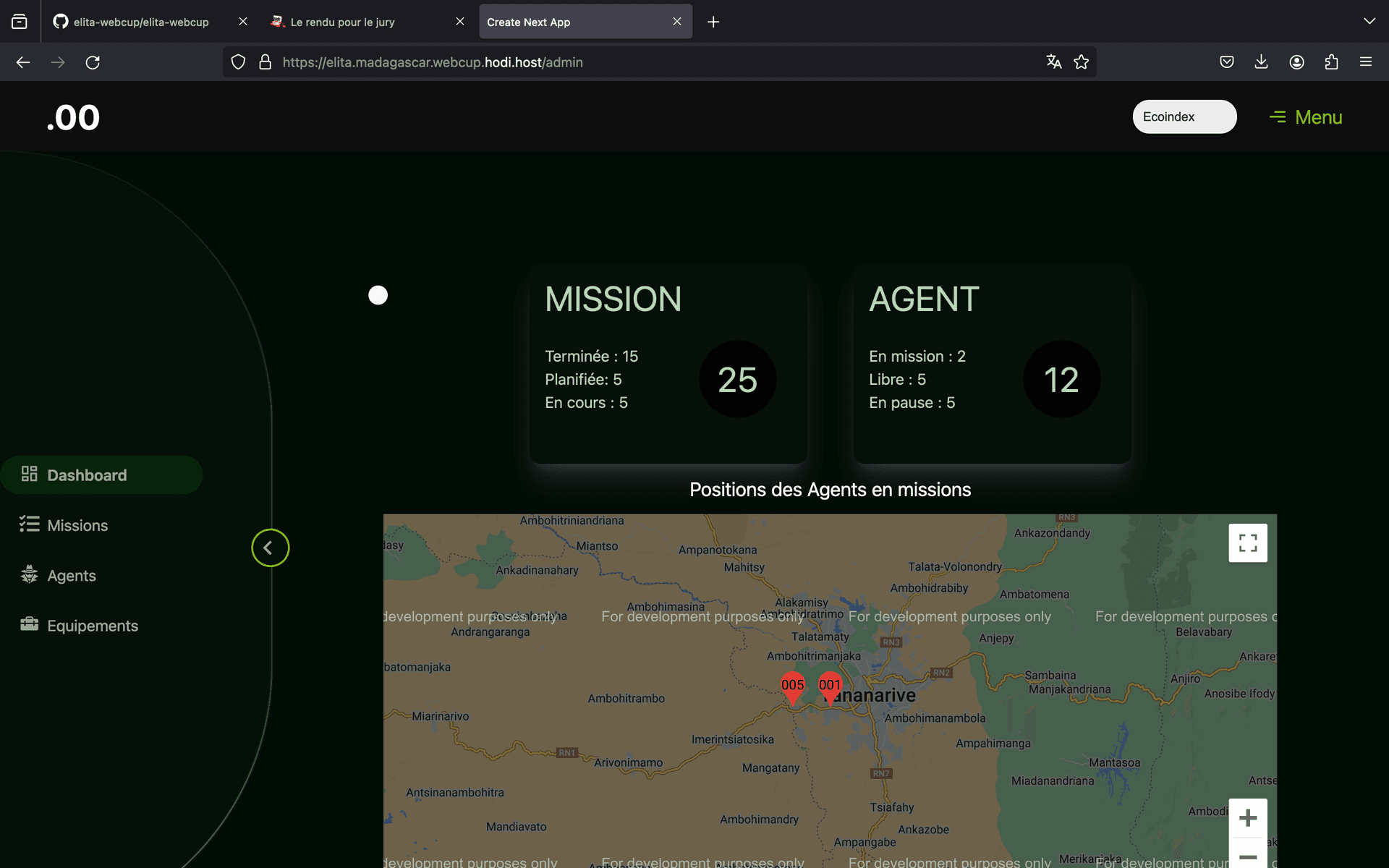Click the 'En cours : 5' text
1389x868 pixels.
point(586,403)
